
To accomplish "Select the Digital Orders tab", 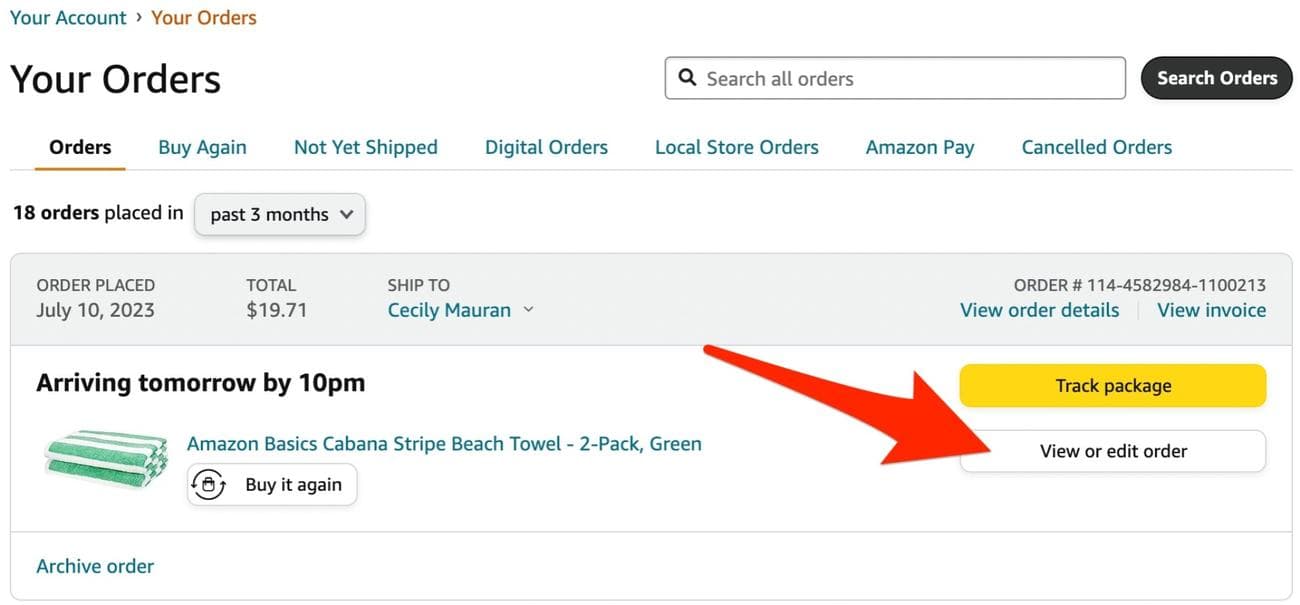I will [546, 147].
